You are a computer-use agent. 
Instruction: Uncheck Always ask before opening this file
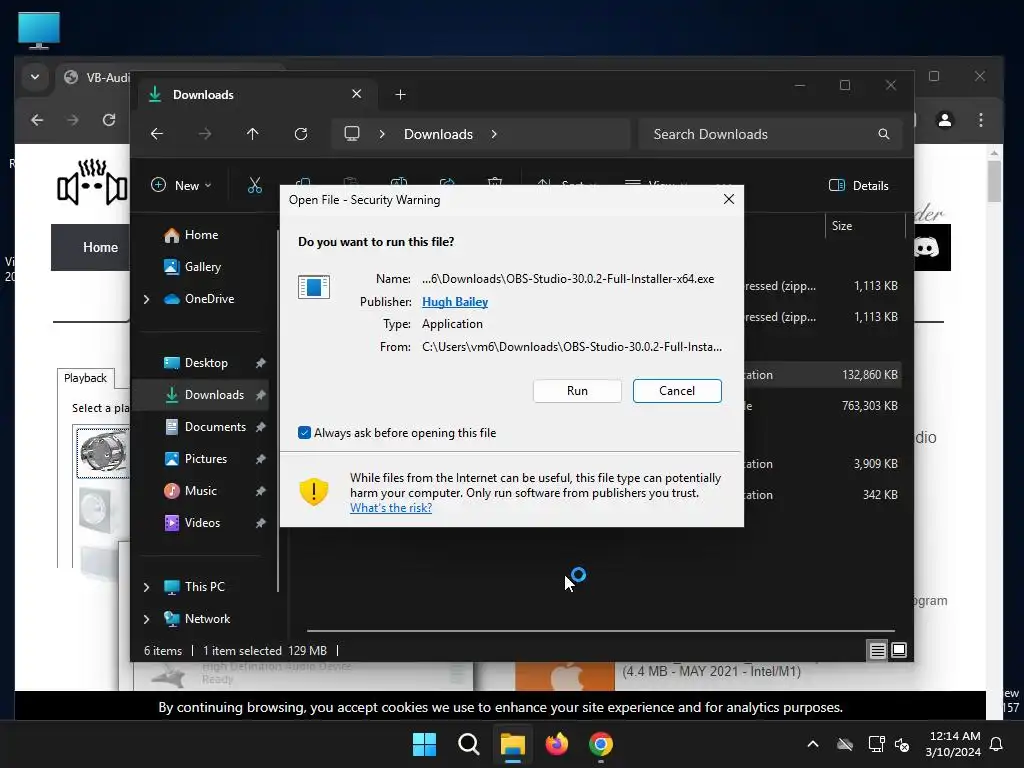coord(304,432)
